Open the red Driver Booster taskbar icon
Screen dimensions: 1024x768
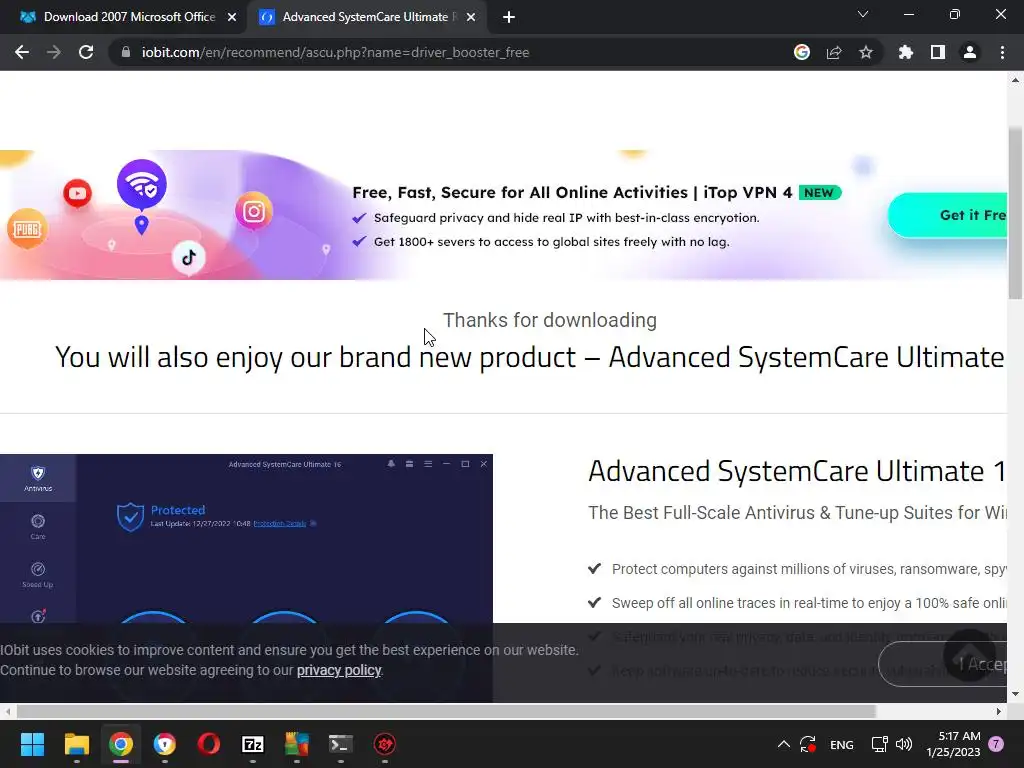pos(385,744)
